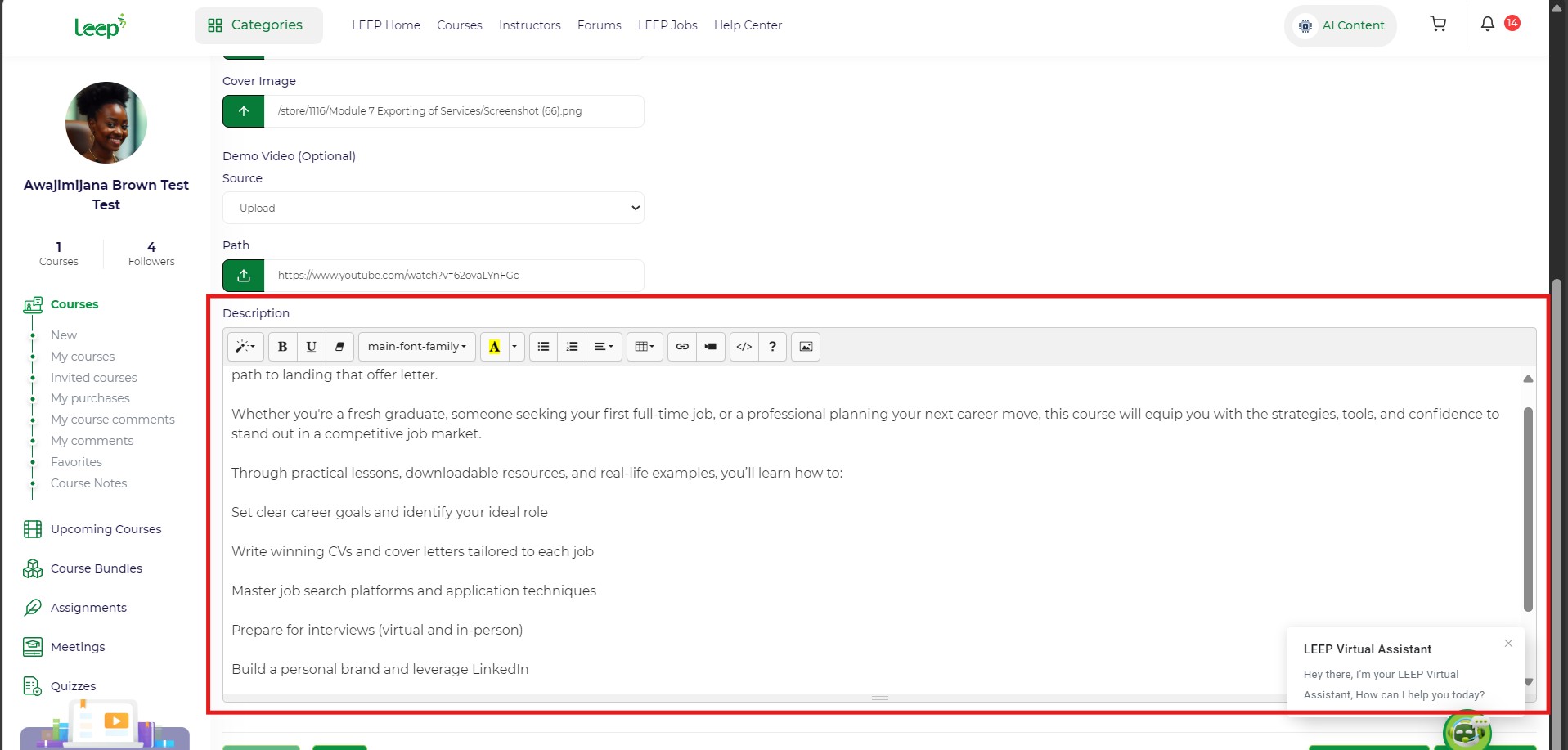Click the insert picture icon

point(806,347)
